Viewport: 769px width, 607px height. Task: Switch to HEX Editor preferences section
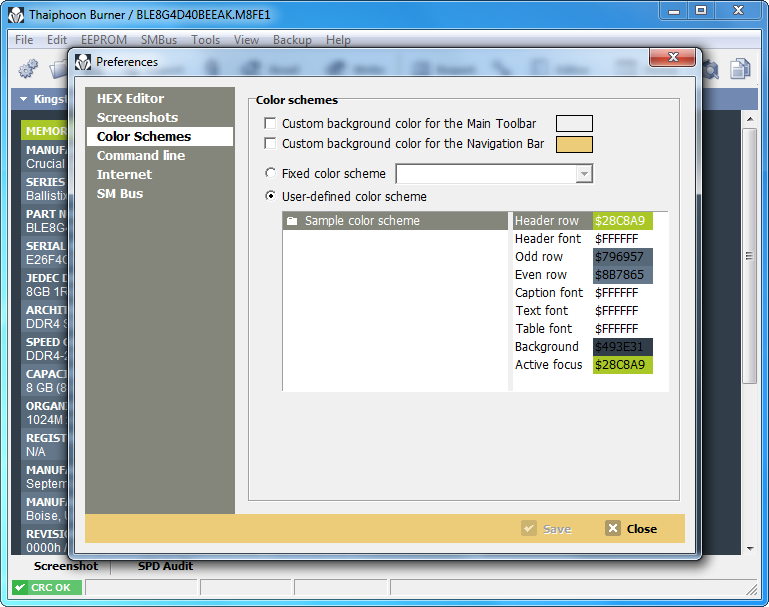[x=160, y=98]
